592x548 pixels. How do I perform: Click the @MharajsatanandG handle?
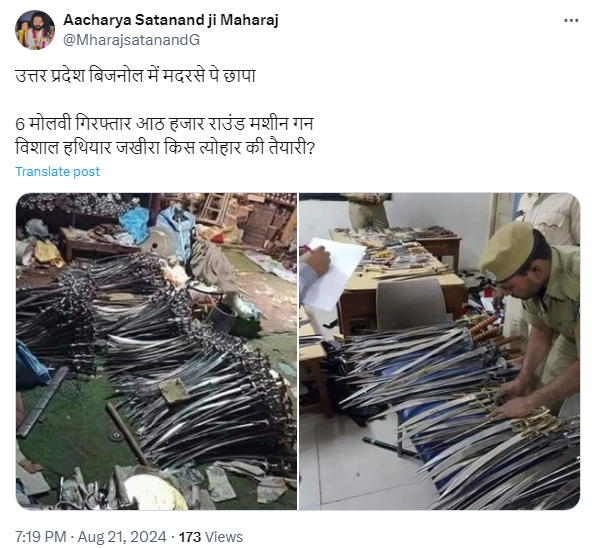pyautogui.click(x=131, y=40)
